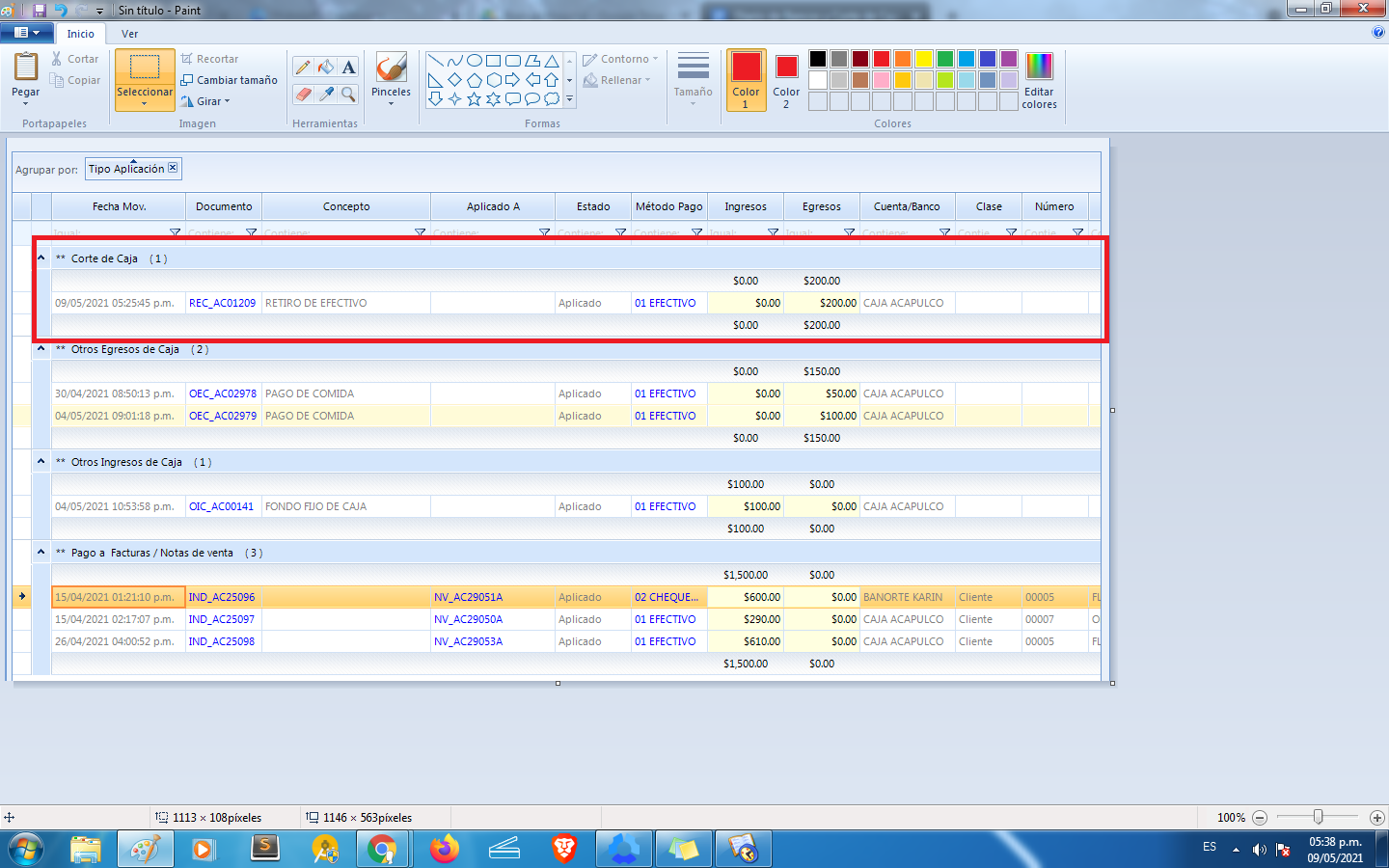Open Quick Access Toolbar customize arrow

tap(98, 11)
